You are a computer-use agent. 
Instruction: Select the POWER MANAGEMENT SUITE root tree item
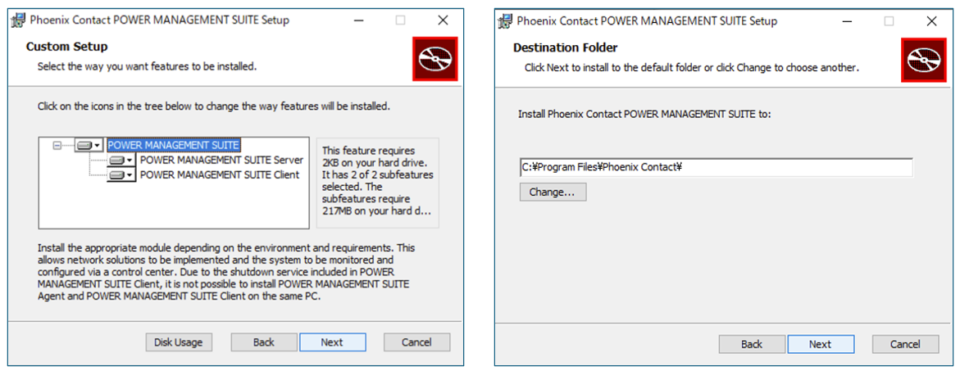tap(173, 145)
